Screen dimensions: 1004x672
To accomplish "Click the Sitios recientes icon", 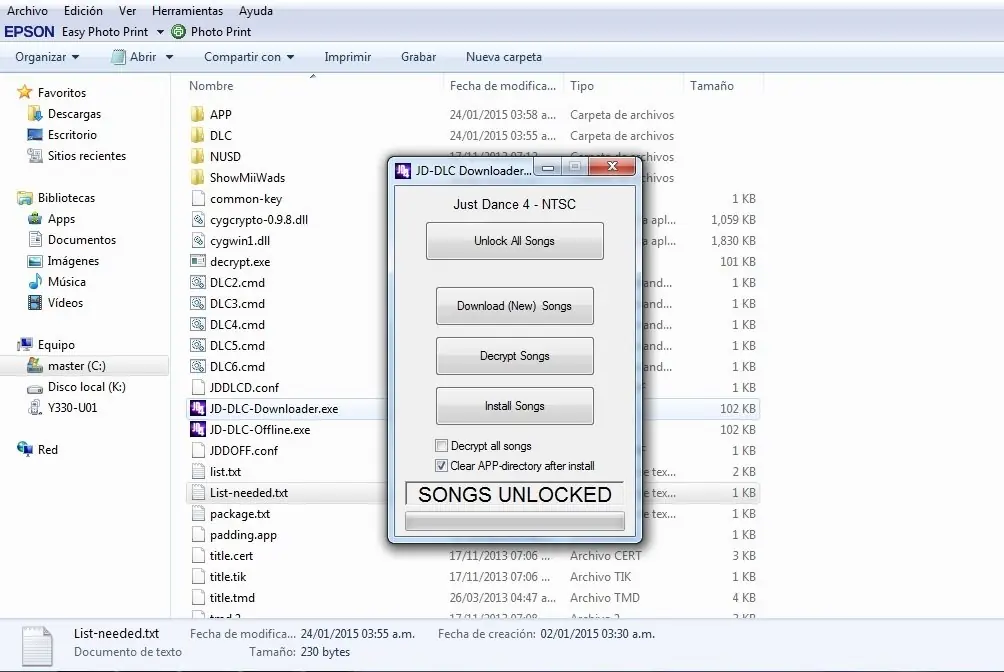I will click(x=35, y=156).
